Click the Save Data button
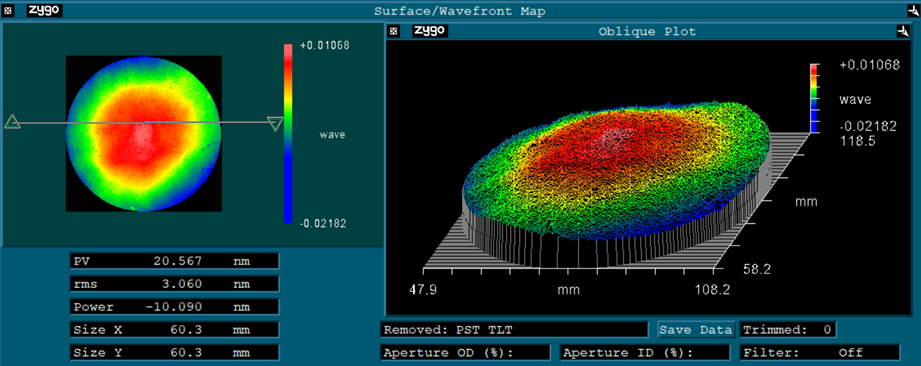 (x=696, y=330)
